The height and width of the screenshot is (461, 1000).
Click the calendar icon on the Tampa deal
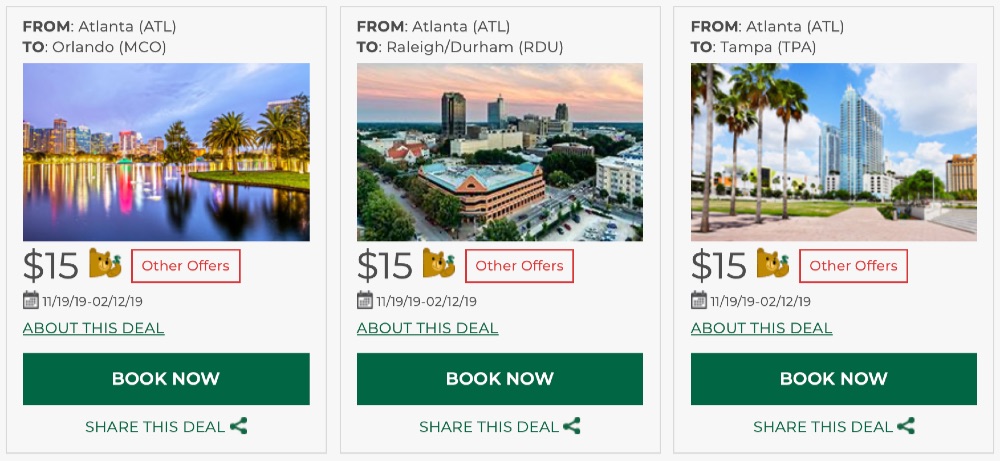click(x=699, y=300)
